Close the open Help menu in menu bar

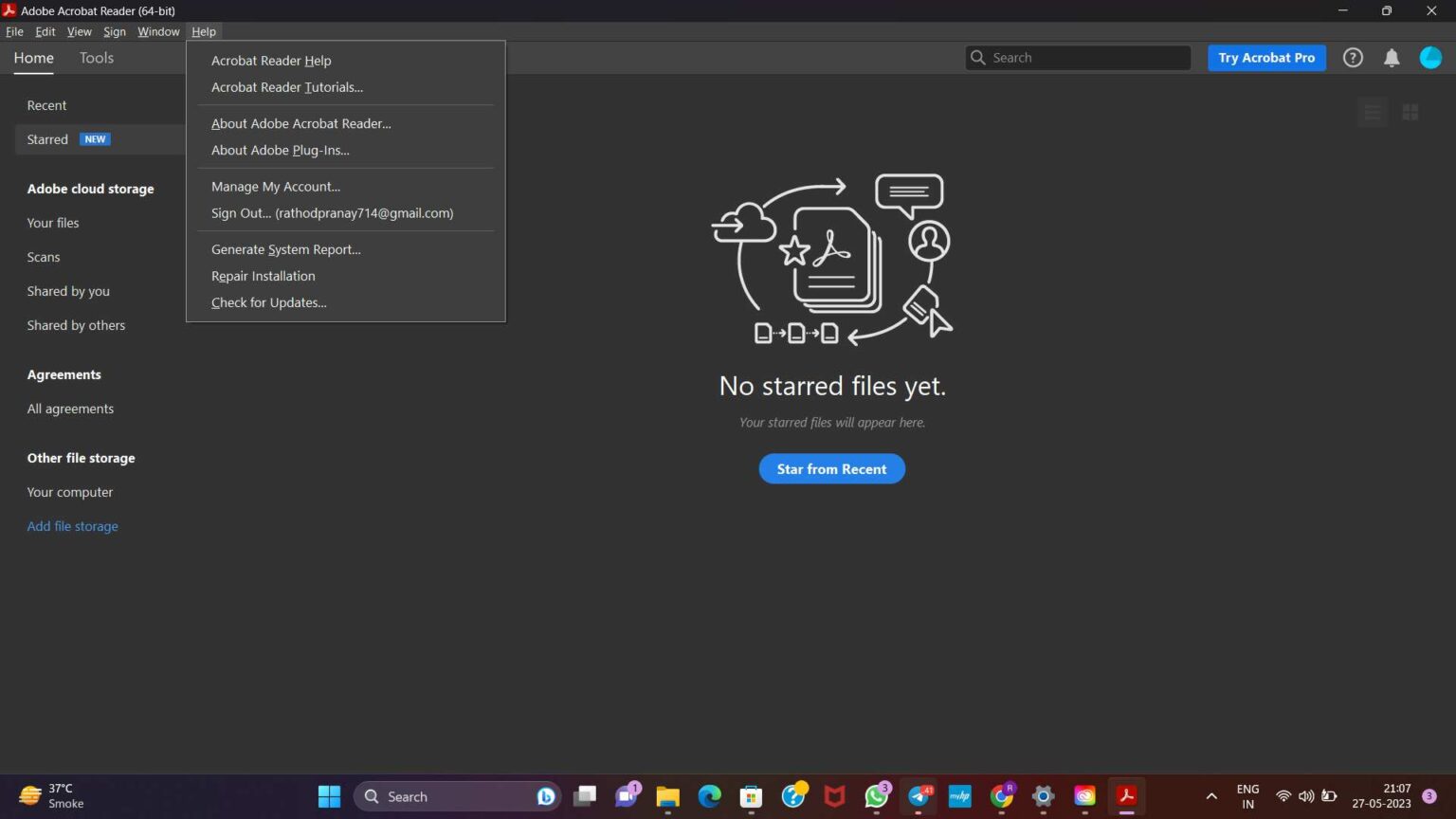(204, 31)
